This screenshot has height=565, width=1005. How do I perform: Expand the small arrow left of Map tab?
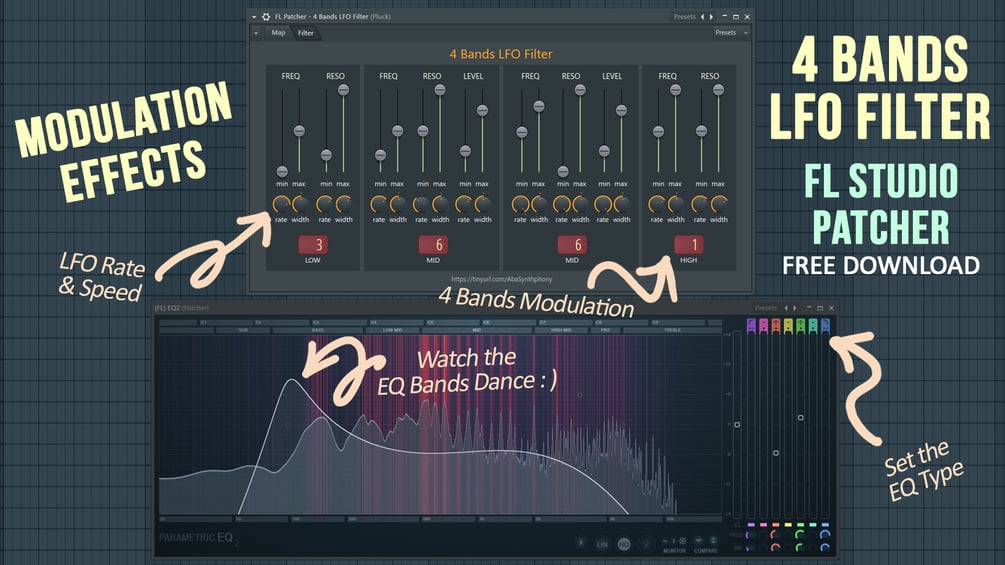coord(256,33)
